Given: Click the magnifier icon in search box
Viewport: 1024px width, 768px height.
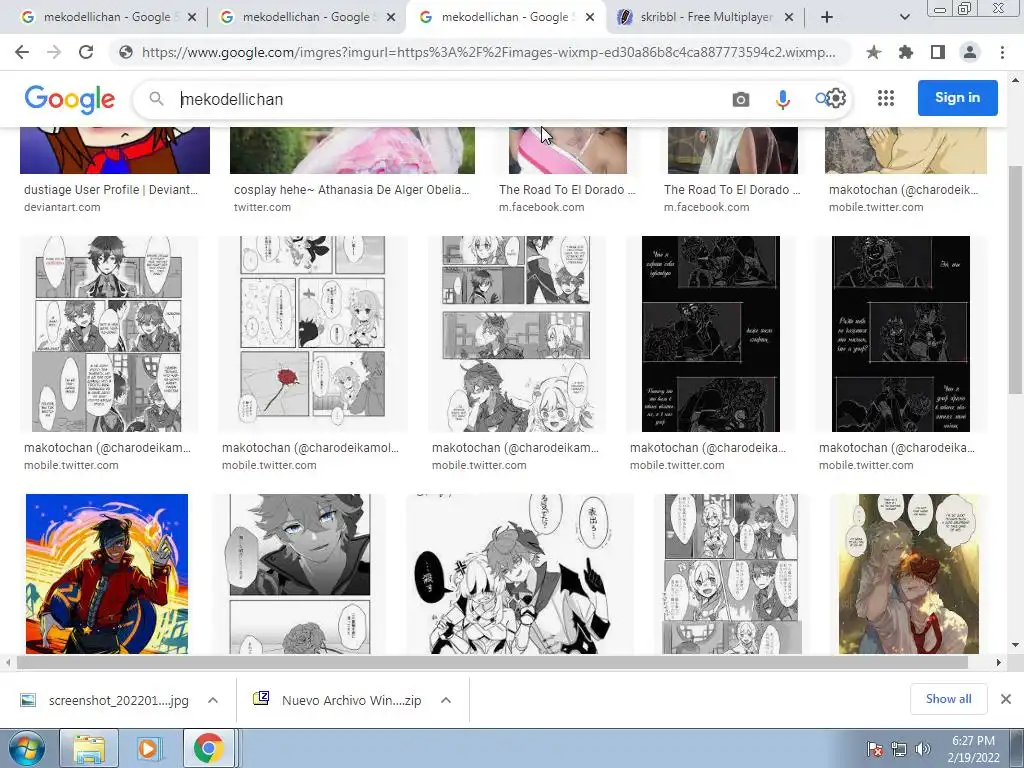Looking at the screenshot, I should 156,99.
